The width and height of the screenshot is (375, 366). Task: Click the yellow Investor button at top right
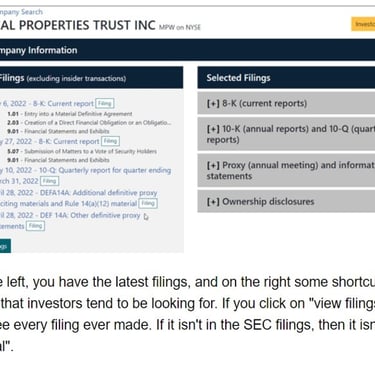point(363,24)
